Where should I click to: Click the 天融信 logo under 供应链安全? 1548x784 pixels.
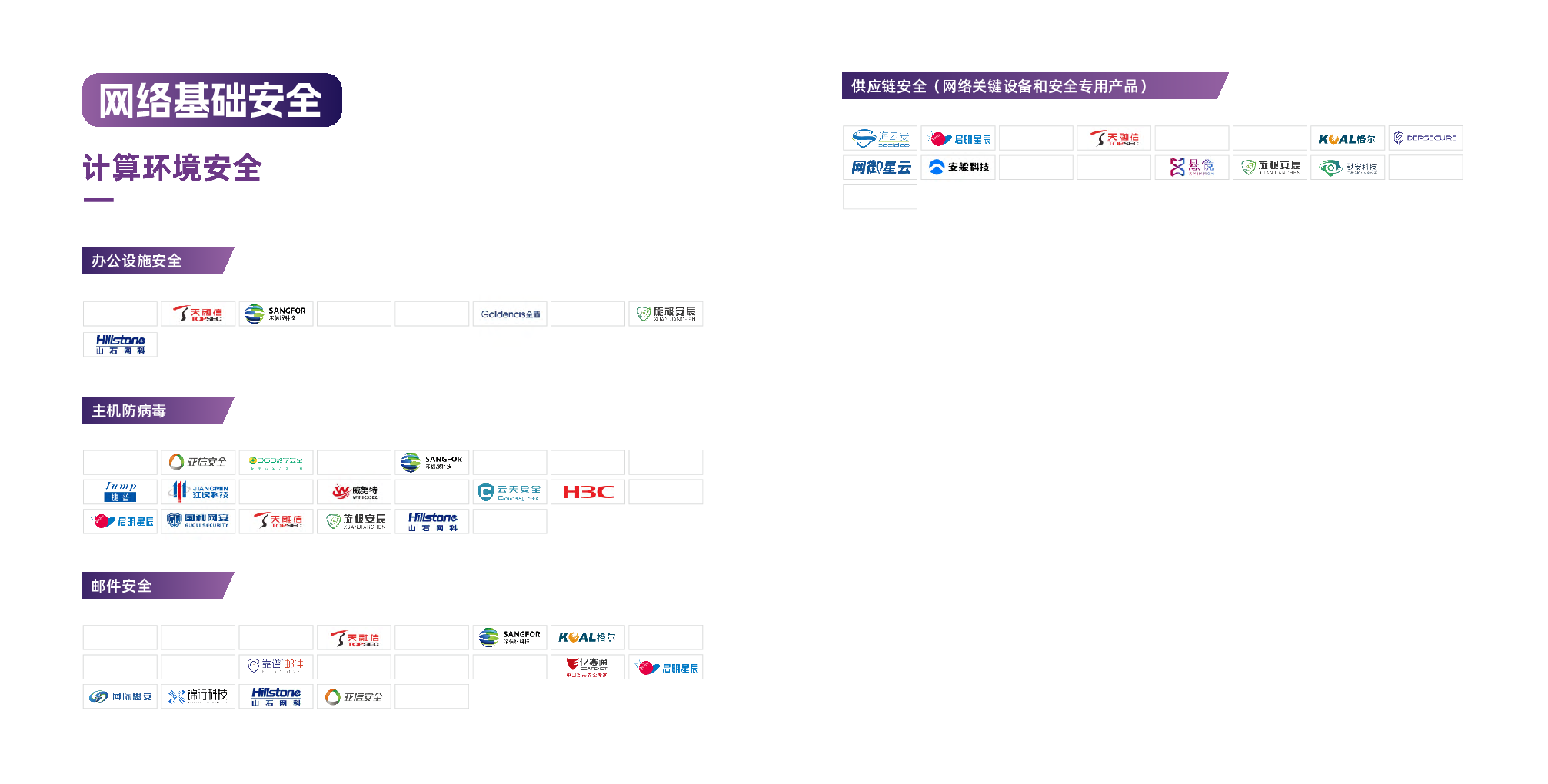tap(1114, 138)
